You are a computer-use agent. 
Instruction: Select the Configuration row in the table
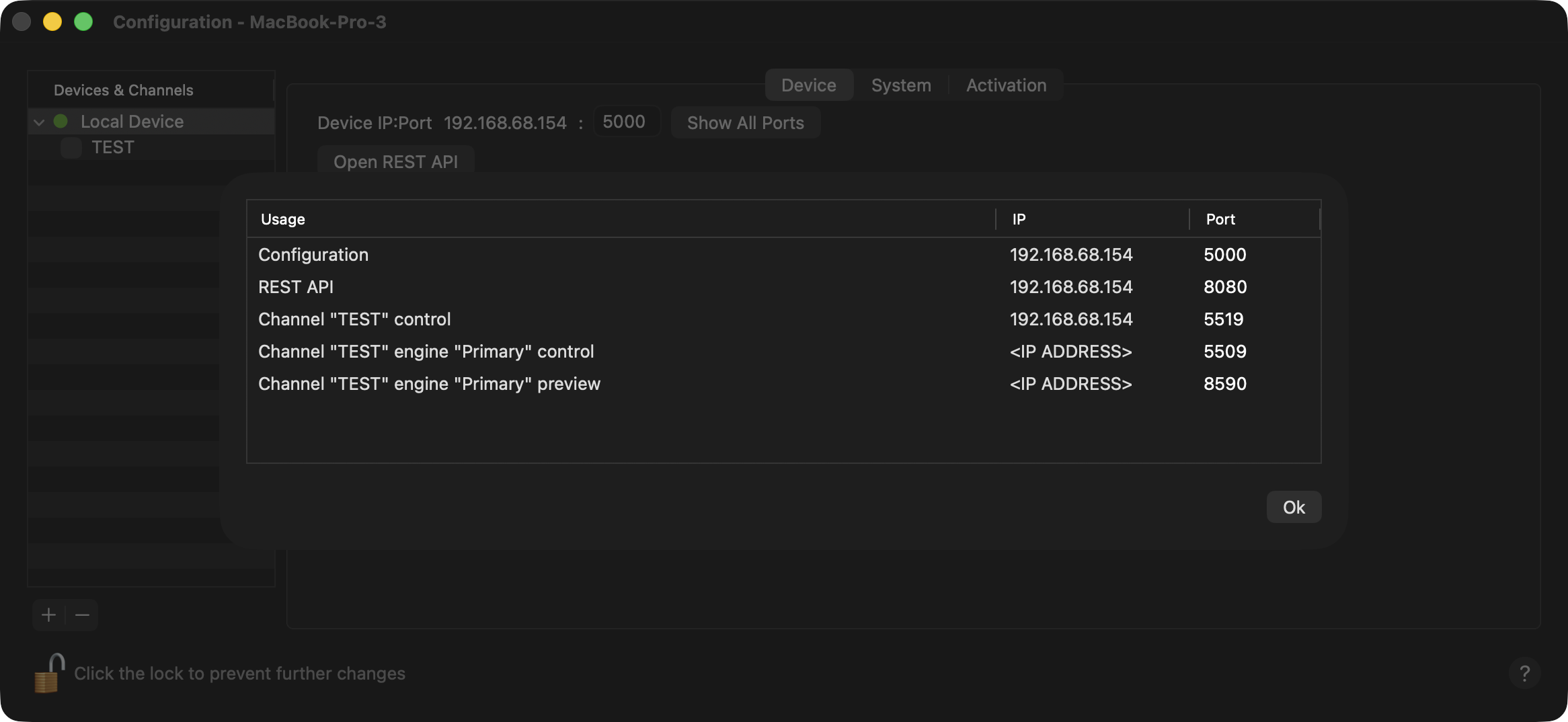pos(784,255)
